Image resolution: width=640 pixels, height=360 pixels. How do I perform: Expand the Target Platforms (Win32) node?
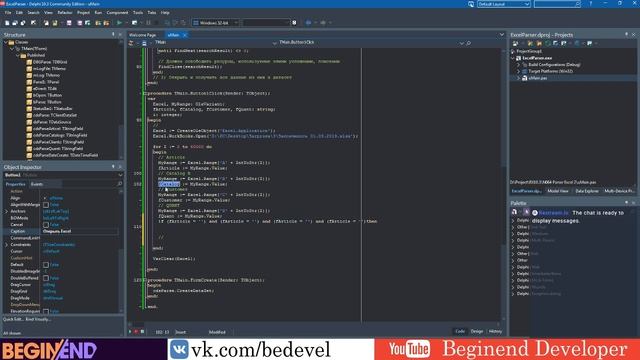click(518, 71)
